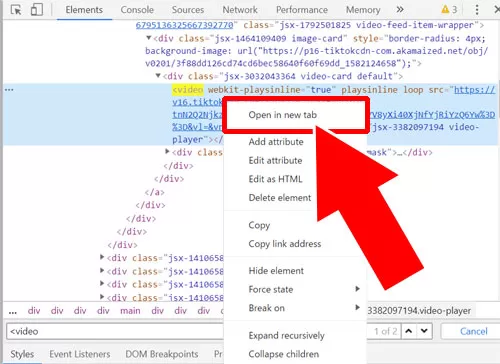Expand the fourth jsx-1410658 div node
500x364 pixels.
coord(102,297)
